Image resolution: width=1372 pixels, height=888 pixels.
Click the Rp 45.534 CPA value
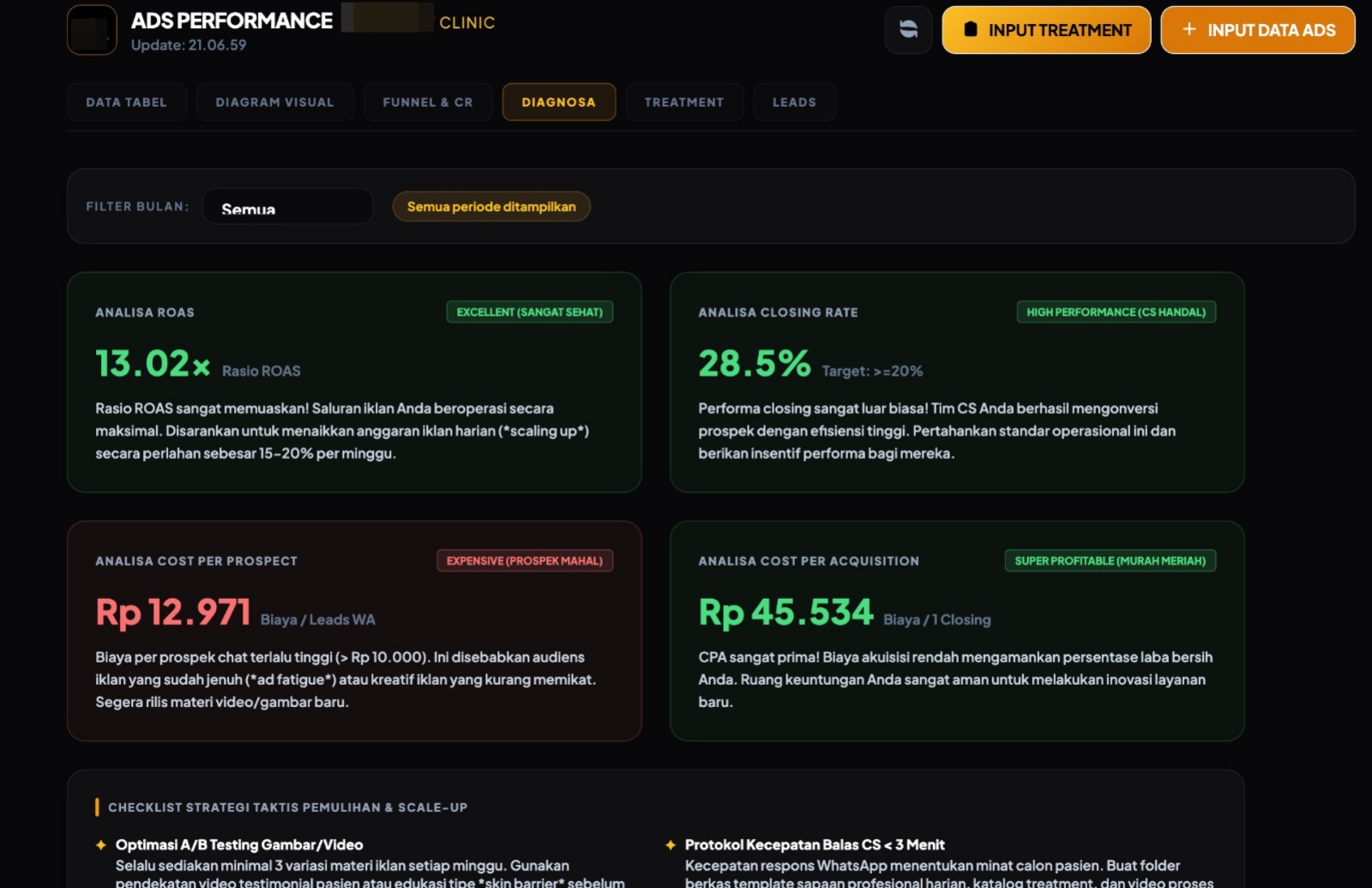point(785,613)
